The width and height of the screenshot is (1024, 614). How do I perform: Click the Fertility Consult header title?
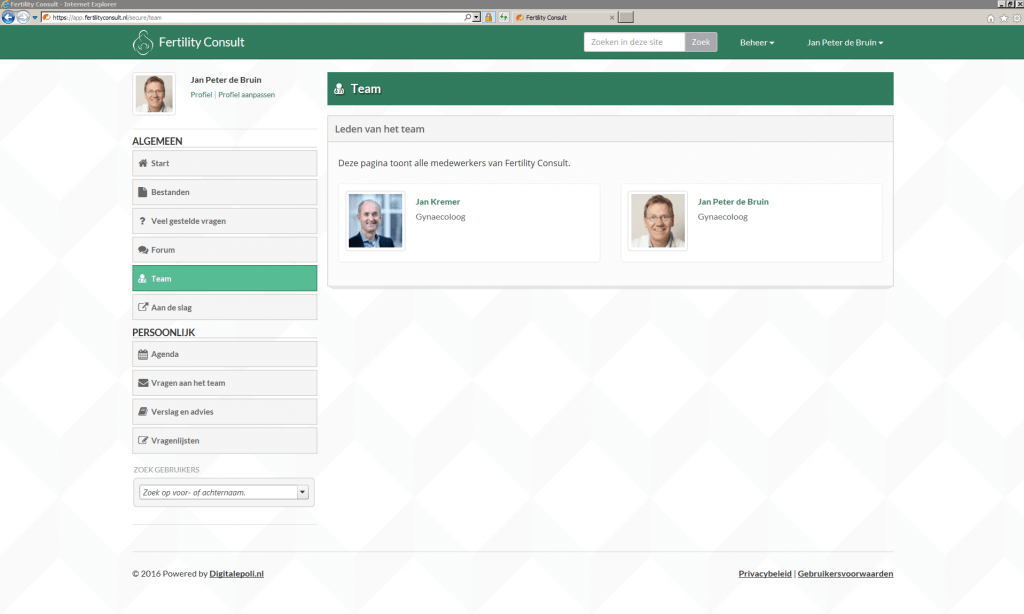tap(201, 42)
